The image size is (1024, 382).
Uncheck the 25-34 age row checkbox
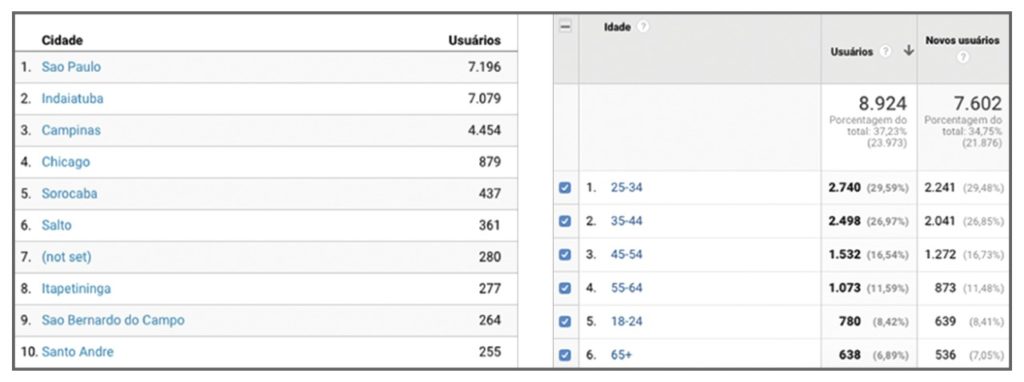tap(566, 187)
